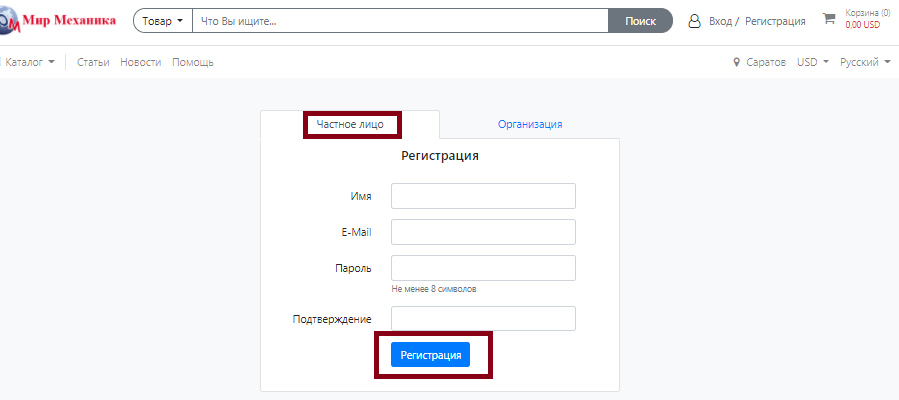
Task: Open the Помощь menu item
Action: 193,62
